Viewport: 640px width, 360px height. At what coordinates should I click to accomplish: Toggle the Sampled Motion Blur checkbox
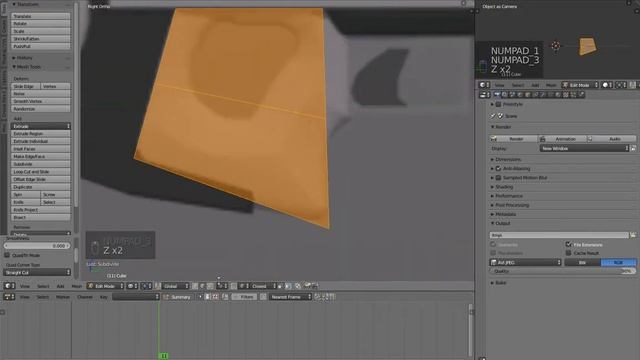[x=498, y=178]
